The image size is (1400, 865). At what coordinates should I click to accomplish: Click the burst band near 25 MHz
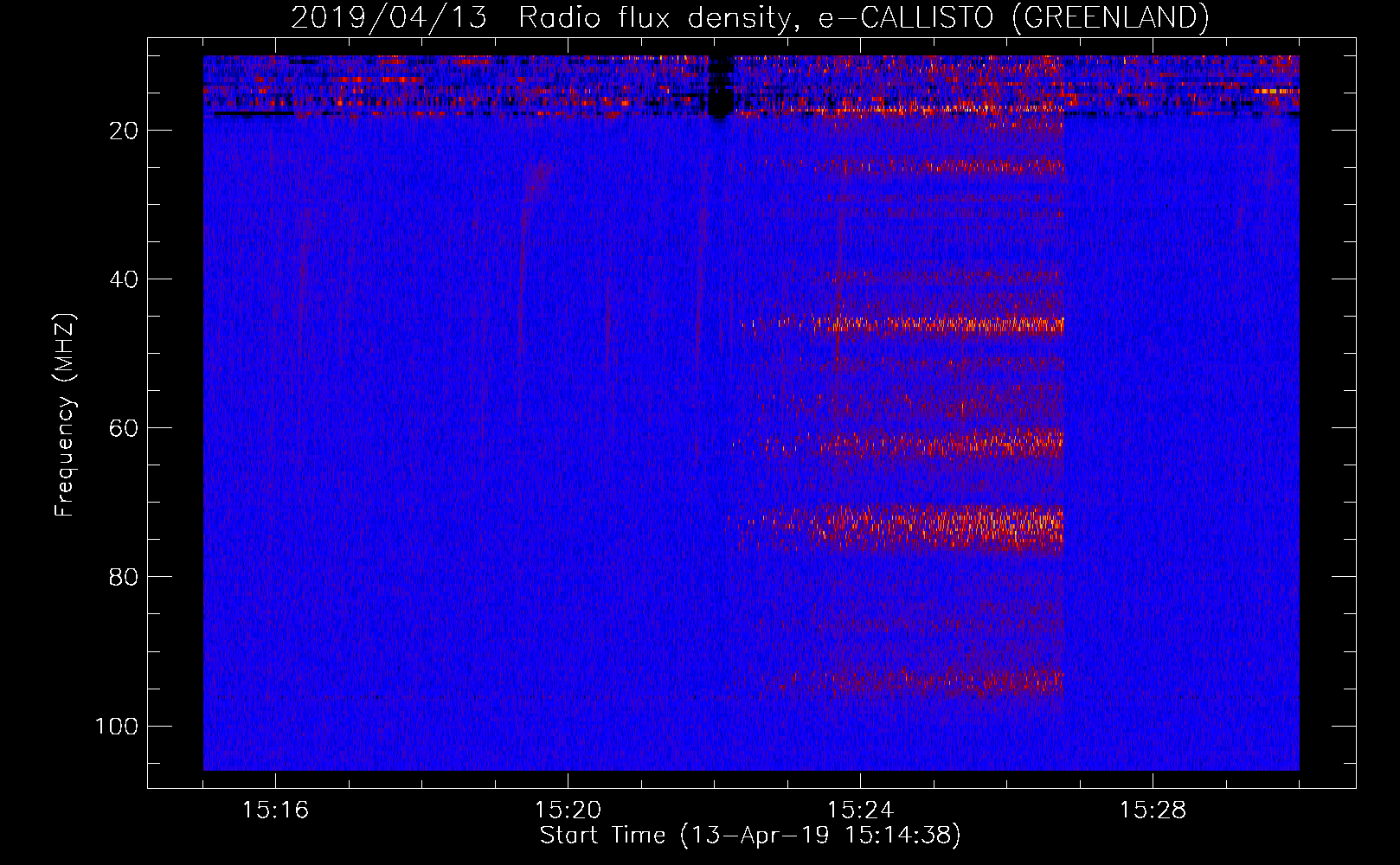(902, 165)
